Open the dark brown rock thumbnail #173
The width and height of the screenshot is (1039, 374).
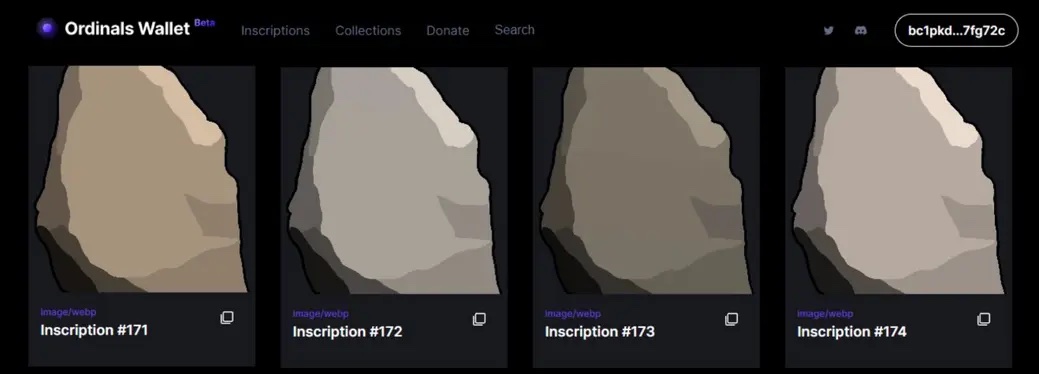(x=646, y=180)
